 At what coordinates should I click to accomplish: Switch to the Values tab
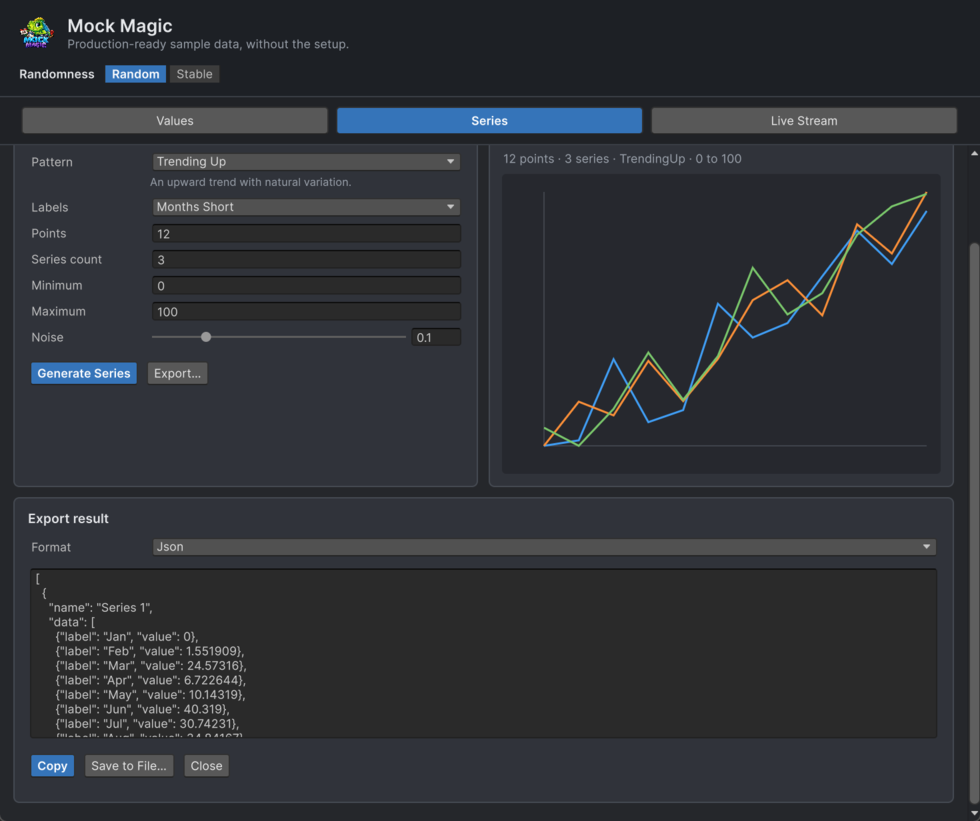point(175,121)
